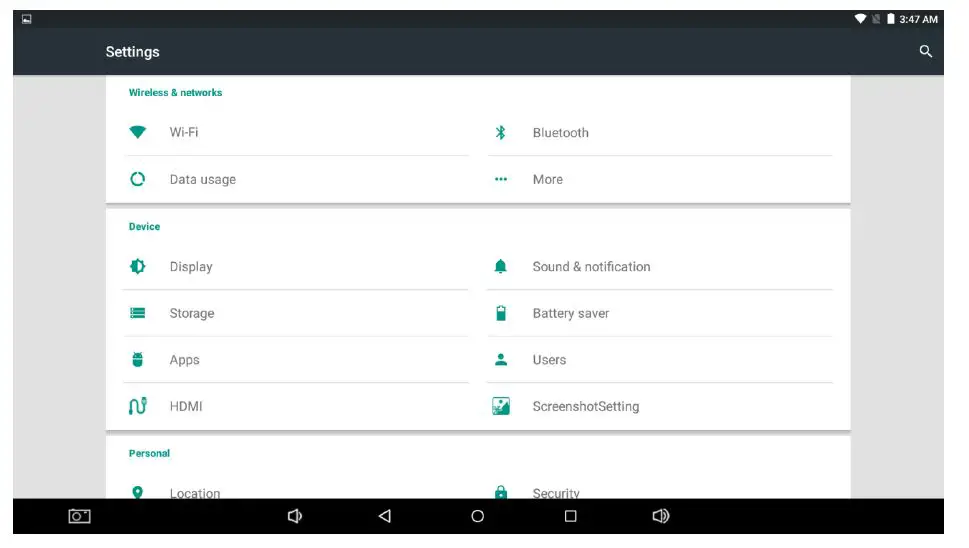
Task: Open search in Settings
Action: tap(925, 51)
